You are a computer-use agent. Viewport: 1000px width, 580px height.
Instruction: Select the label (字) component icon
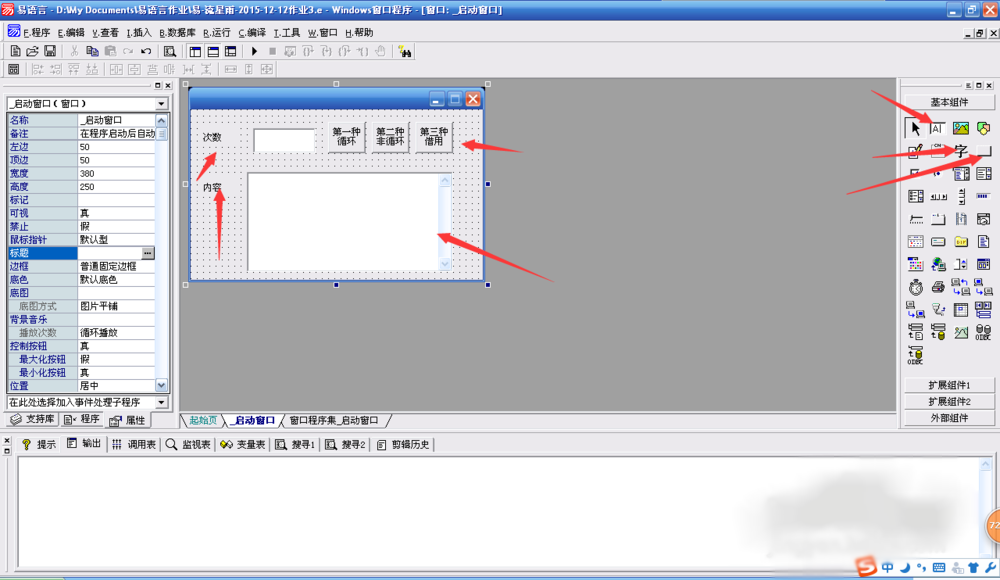[x=961, y=151]
